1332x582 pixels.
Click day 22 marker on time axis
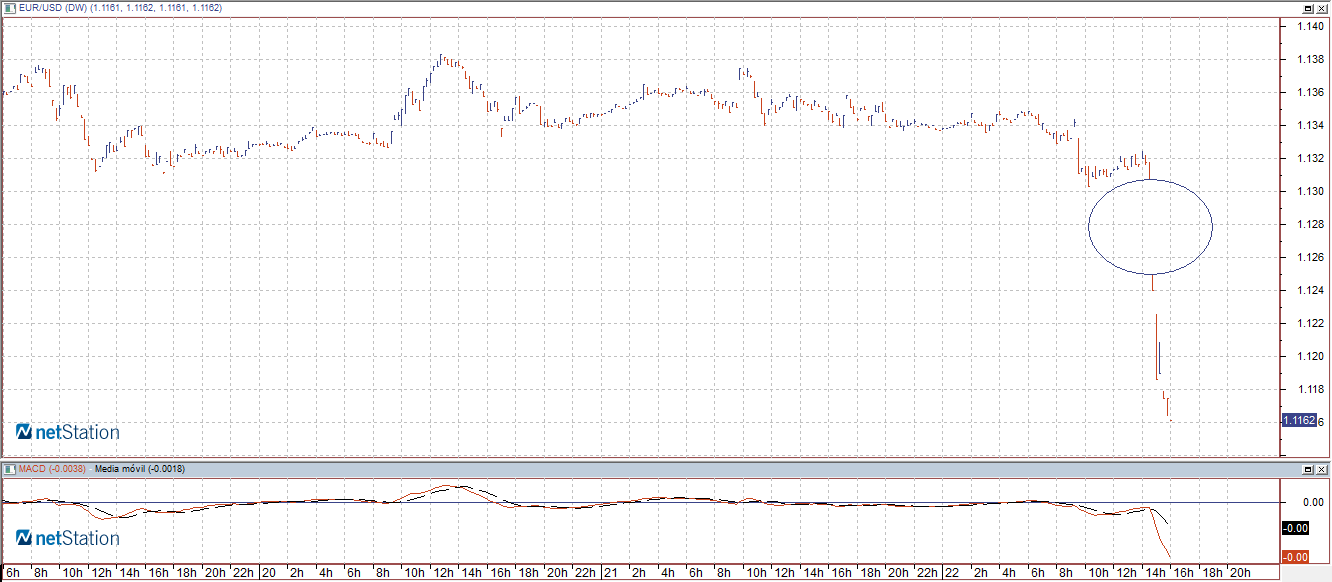(x=952, y=573)
